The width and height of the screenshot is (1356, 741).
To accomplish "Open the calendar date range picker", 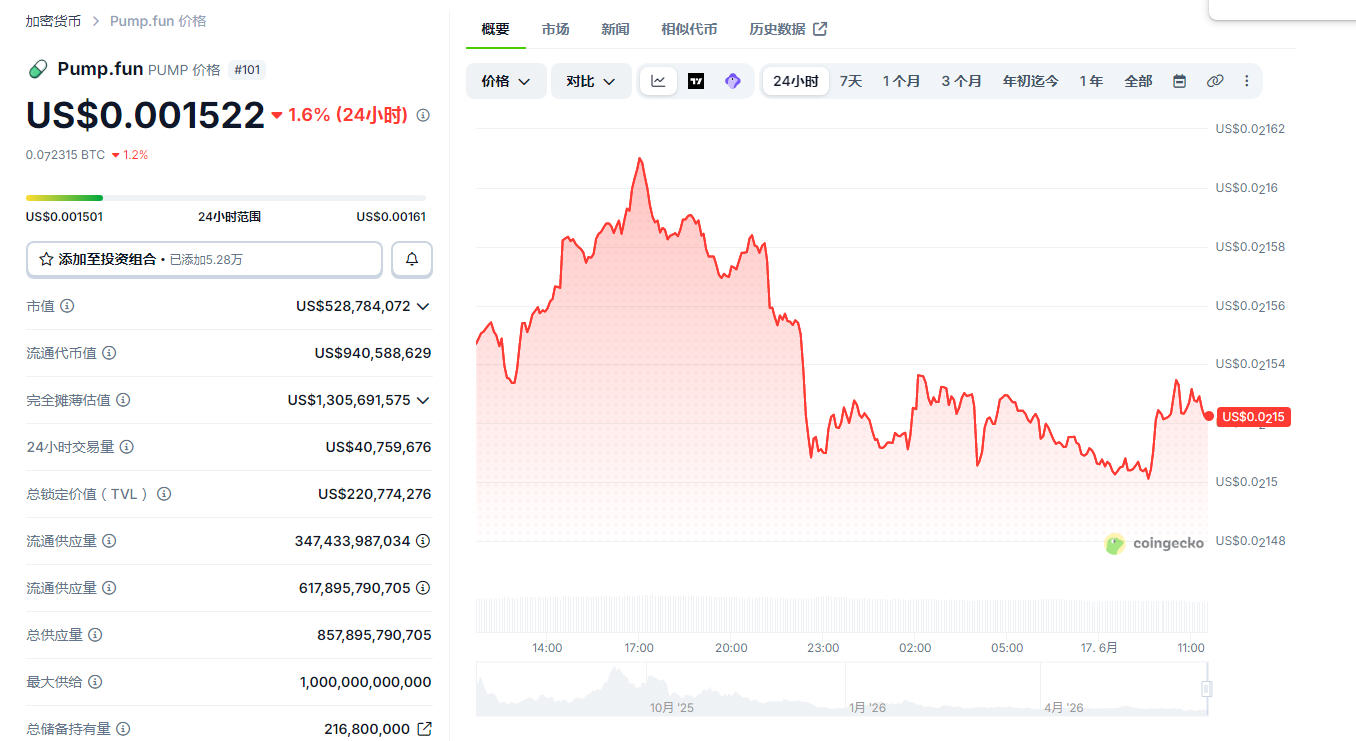I will (1179, 81).
